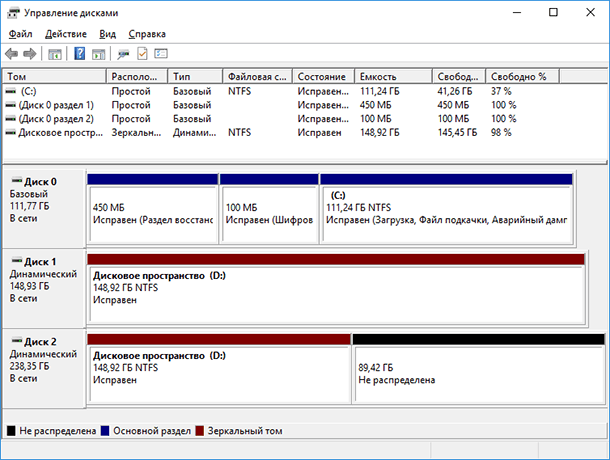Viewport: 610px width, 460px height.
Task: Click the Зеркальн... layout cell
Action: click(136, 133)
